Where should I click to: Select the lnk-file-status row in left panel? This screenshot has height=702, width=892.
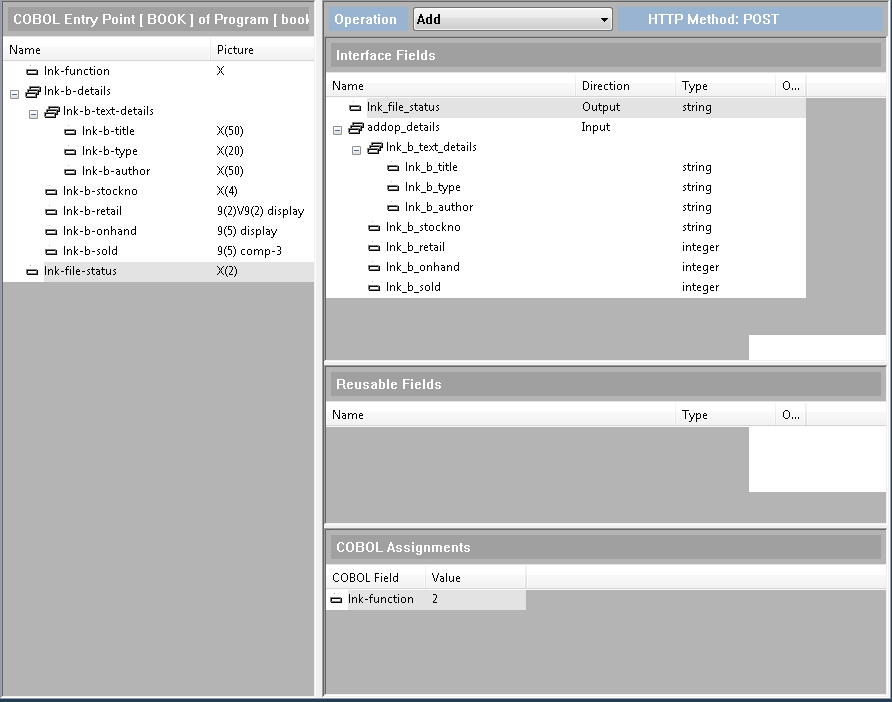coord(80,271)
